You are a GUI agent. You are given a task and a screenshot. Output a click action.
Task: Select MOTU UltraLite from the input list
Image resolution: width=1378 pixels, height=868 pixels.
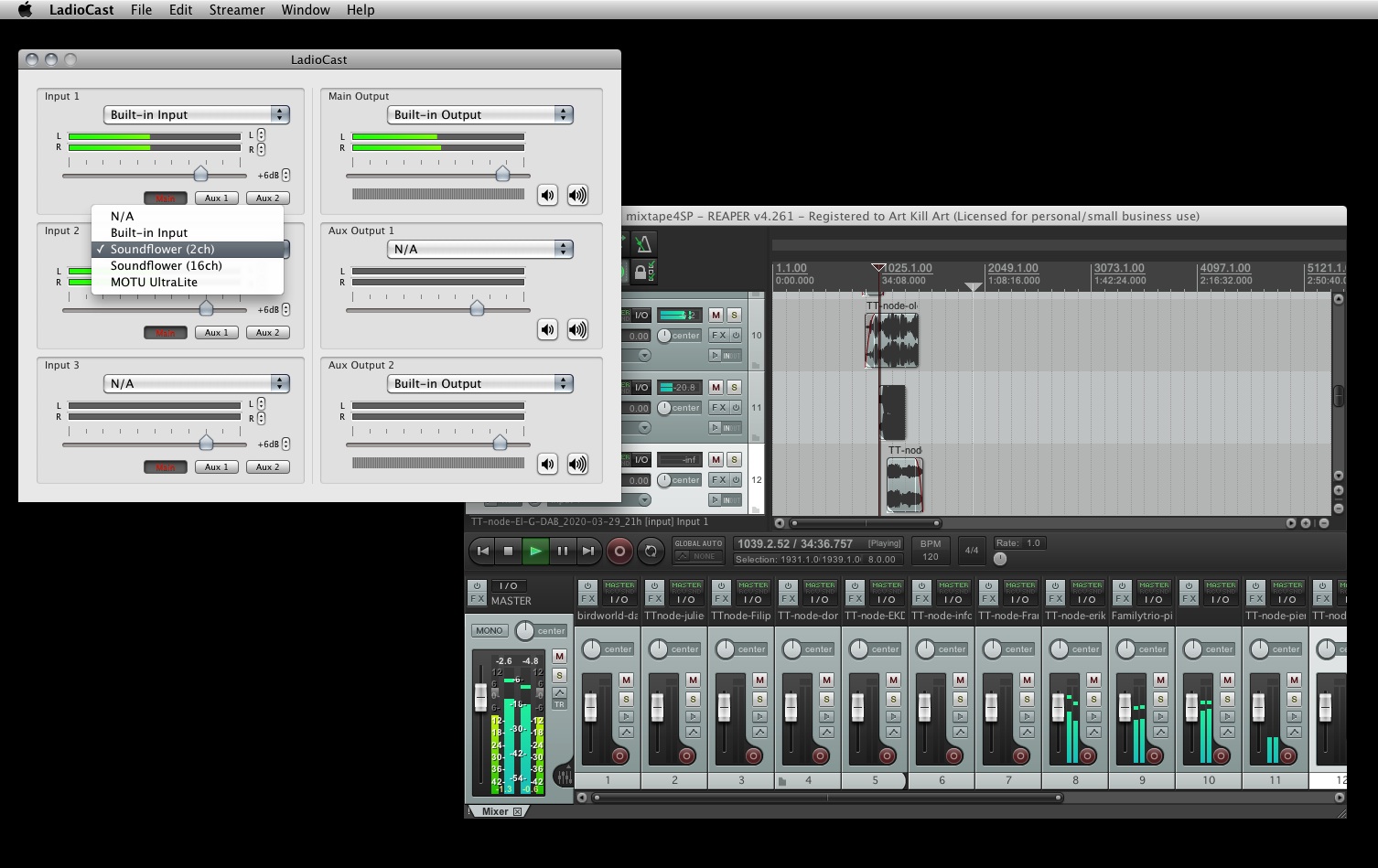(x=154, y=282)
